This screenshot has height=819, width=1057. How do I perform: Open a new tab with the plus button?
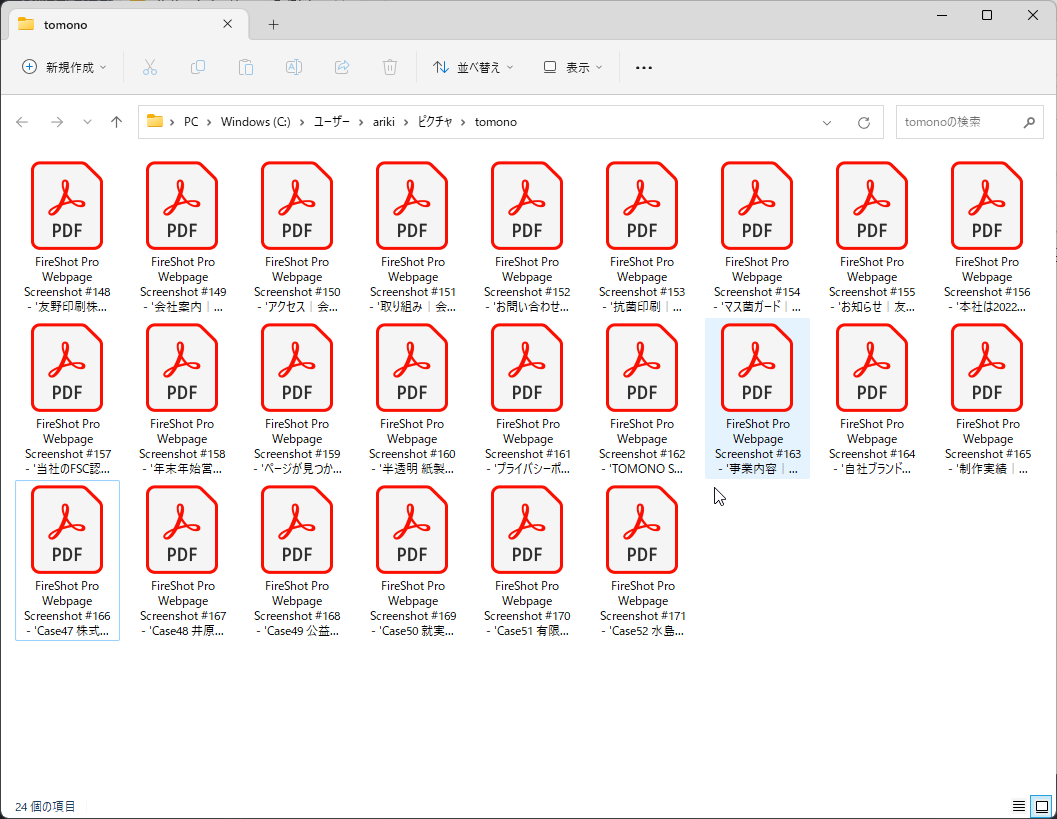[x=271, y=24]
